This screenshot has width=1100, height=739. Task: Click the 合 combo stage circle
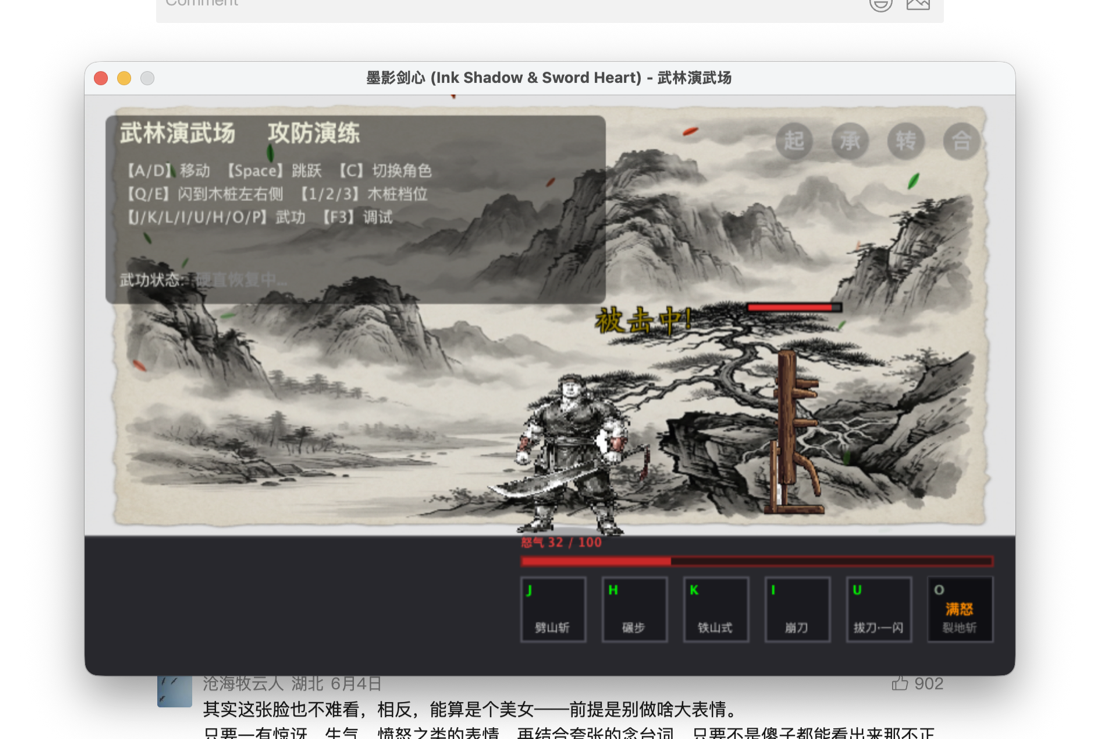tap(961, 141)
